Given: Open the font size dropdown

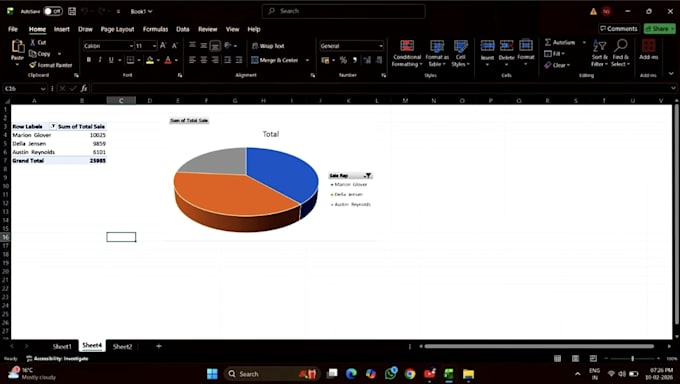Looking at the screenshot, I should [154, 46].
